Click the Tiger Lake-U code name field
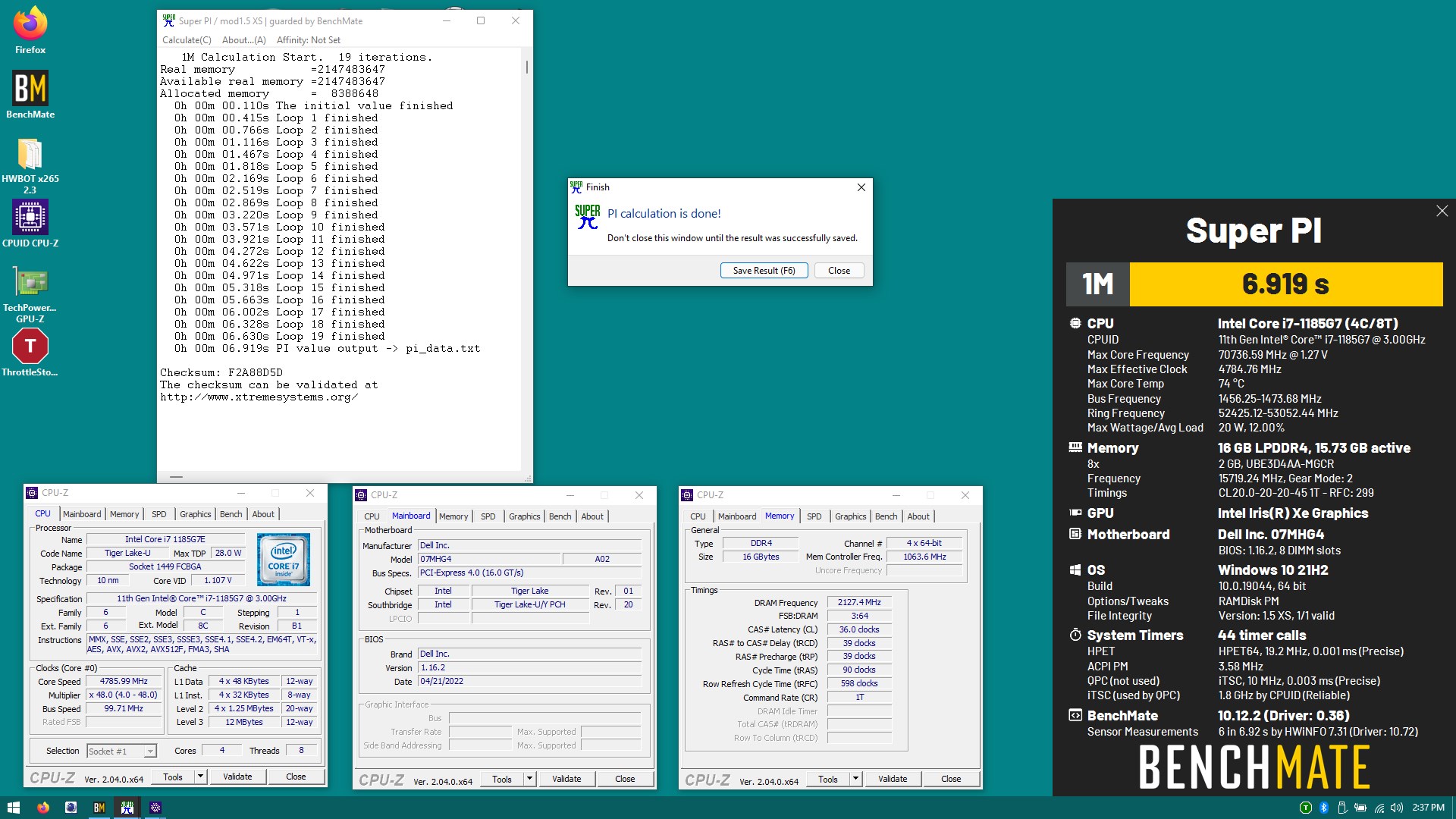1456x819 pixels. [127, 553]
